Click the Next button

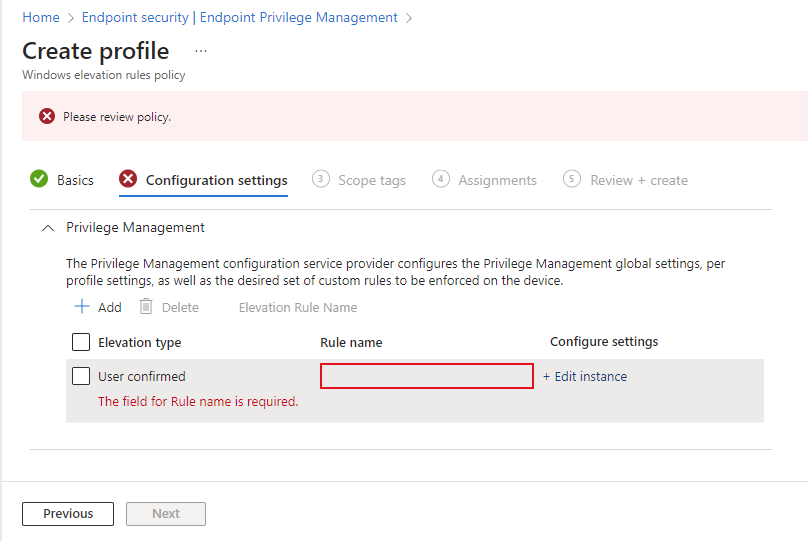[166, 514]
